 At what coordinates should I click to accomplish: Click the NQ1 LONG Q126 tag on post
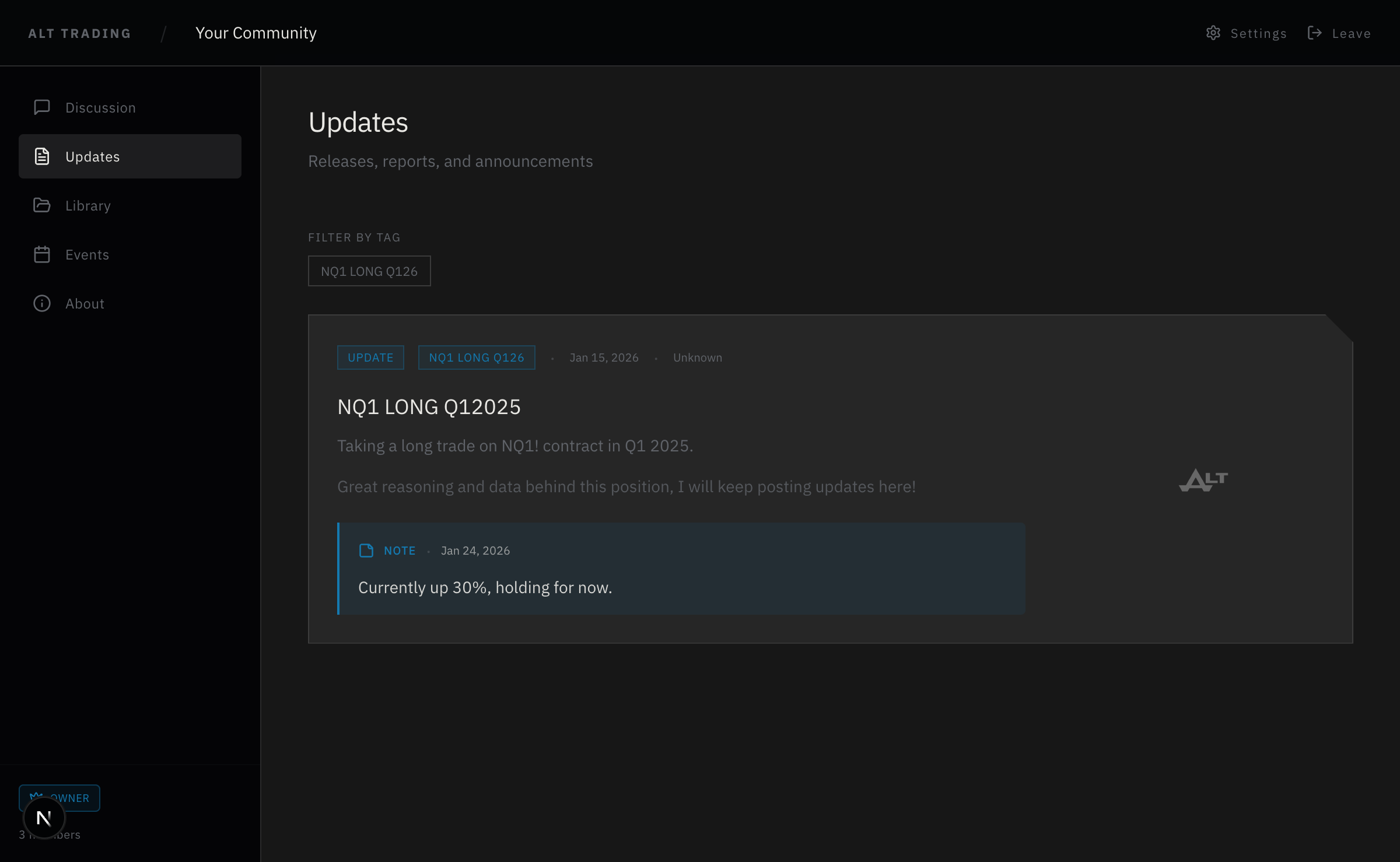point(477,358)
